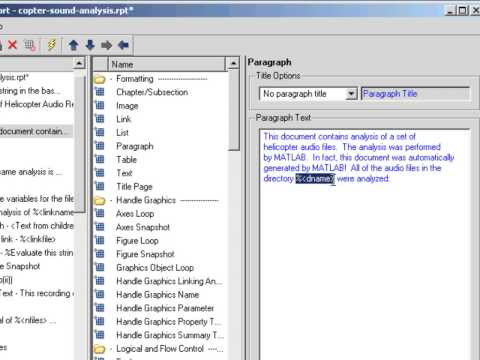480x360 pixels.
Task: Select the Handle Graphics Parameter component
Action: 165,308
